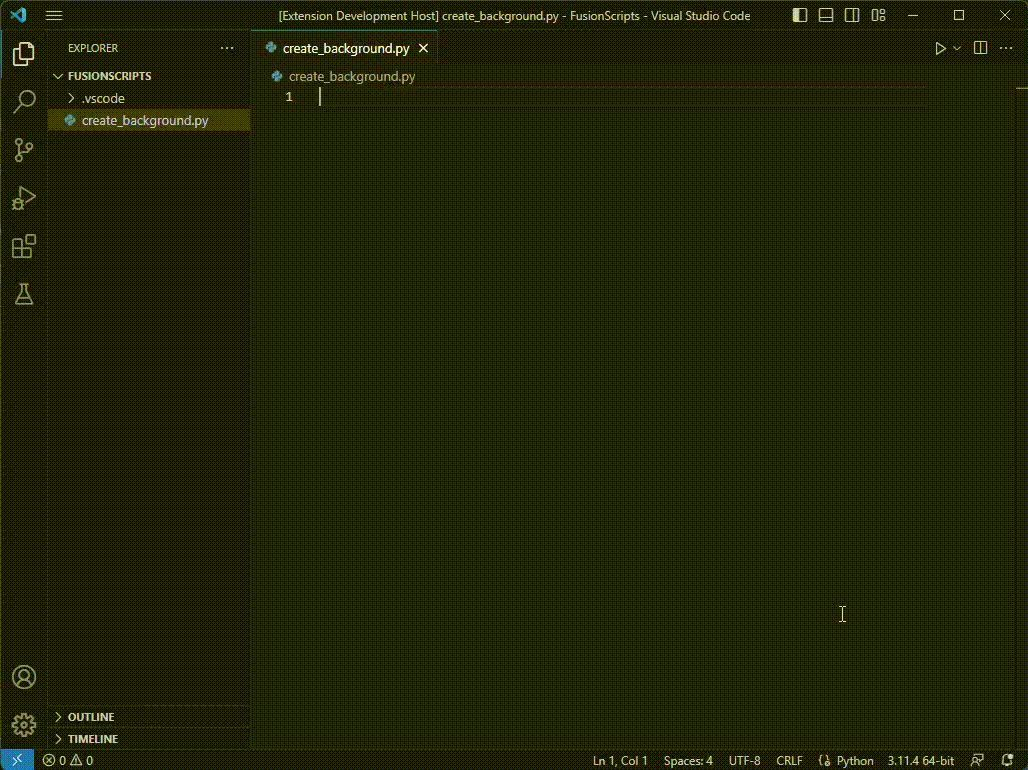This screenshot has width=1028, height=770.
Task: Minimize the VS Code window
Action: click(913, 15)
